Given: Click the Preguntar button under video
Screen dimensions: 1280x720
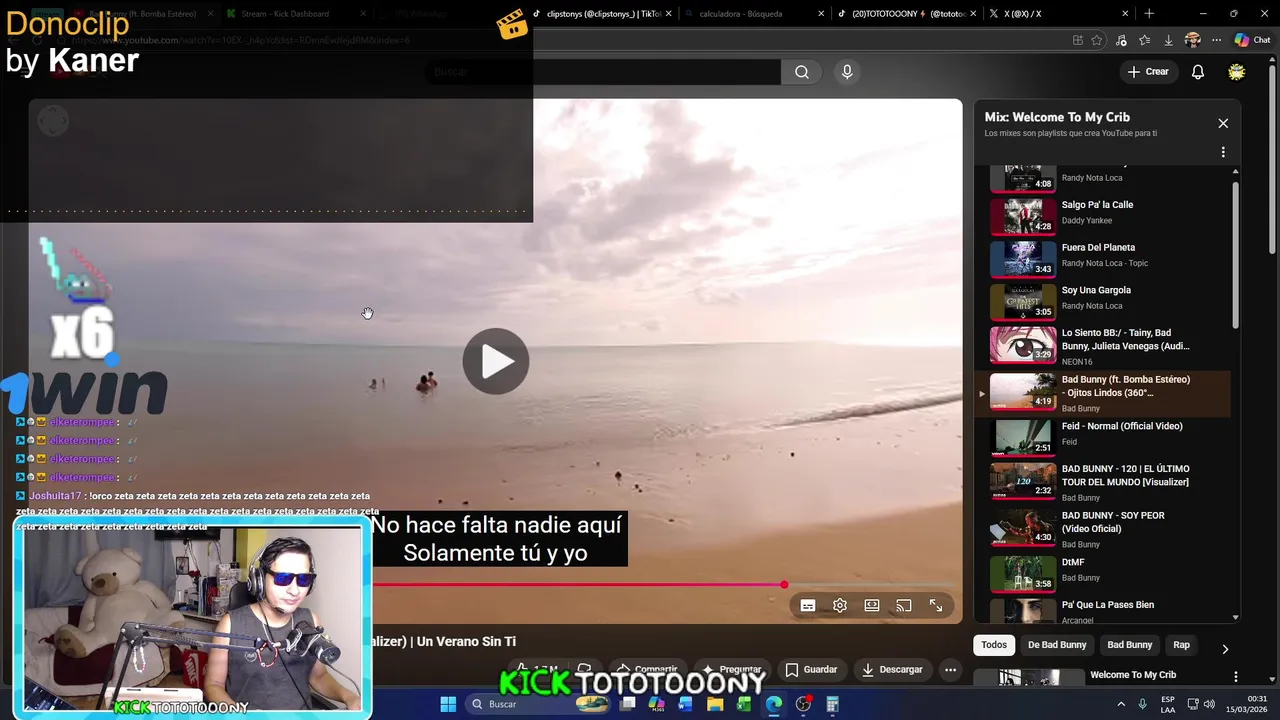Looking at the screenshot, I should pos(733,670).
